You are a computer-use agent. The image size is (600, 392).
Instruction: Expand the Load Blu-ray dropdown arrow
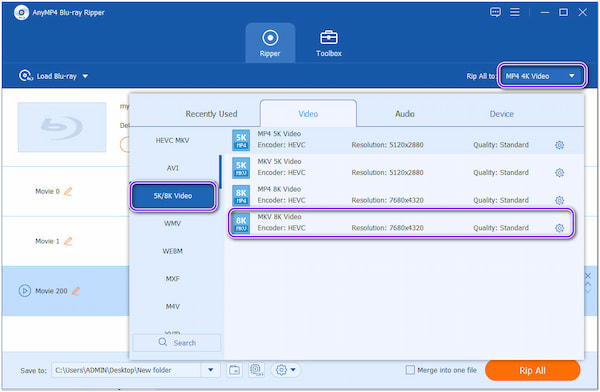[85, 76]
